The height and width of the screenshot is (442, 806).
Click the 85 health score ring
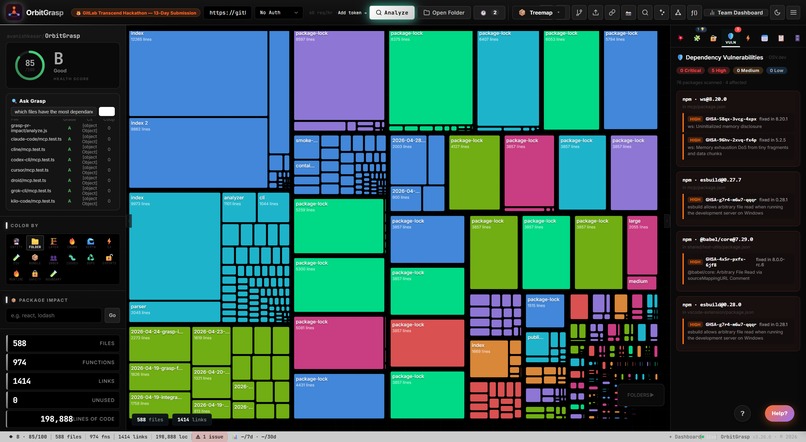coord(30,65)
